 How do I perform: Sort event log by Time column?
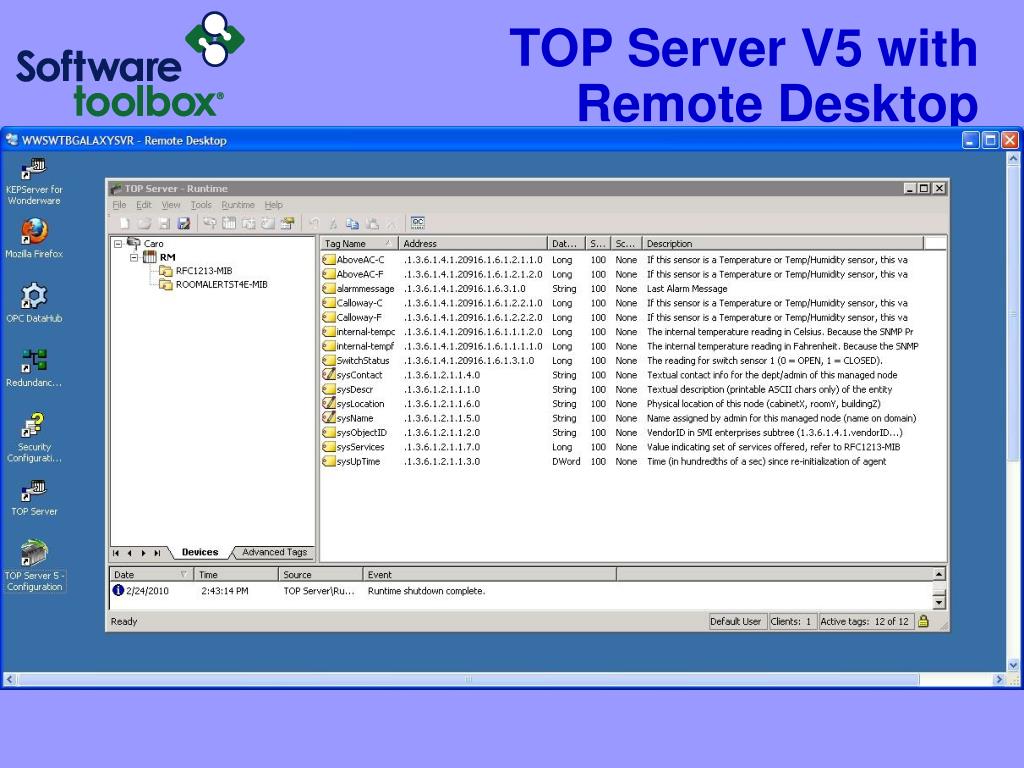(236, 575)
